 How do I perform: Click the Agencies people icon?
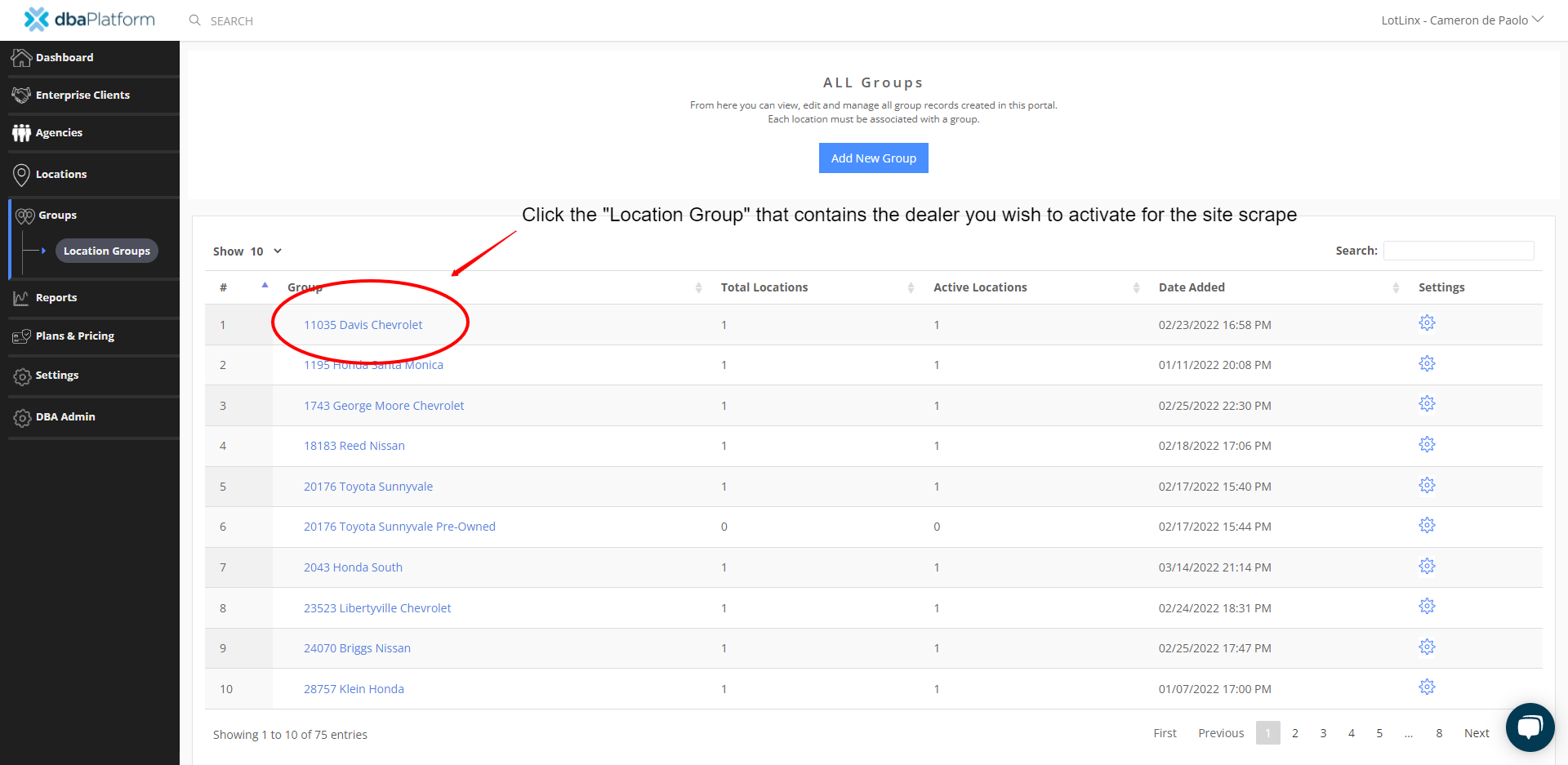coord(21,133)
